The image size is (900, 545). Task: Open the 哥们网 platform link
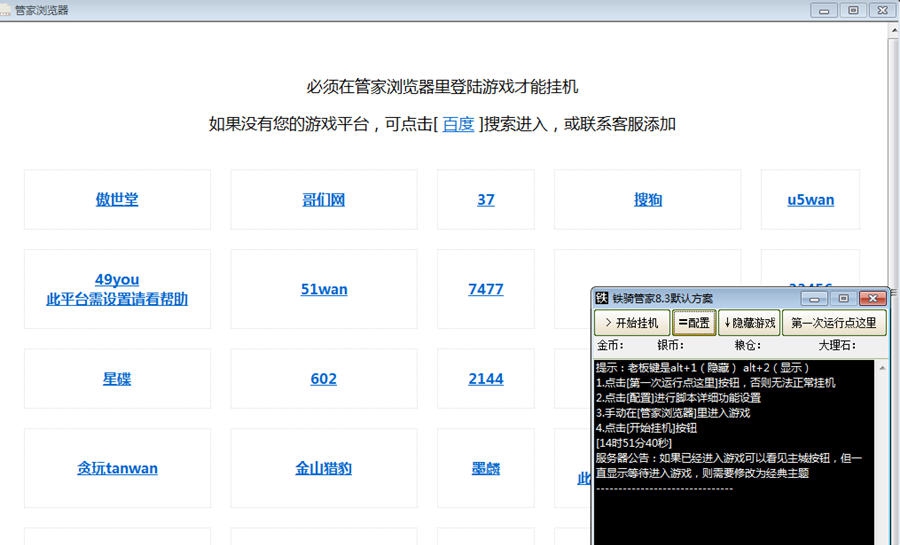click(324, 200)
